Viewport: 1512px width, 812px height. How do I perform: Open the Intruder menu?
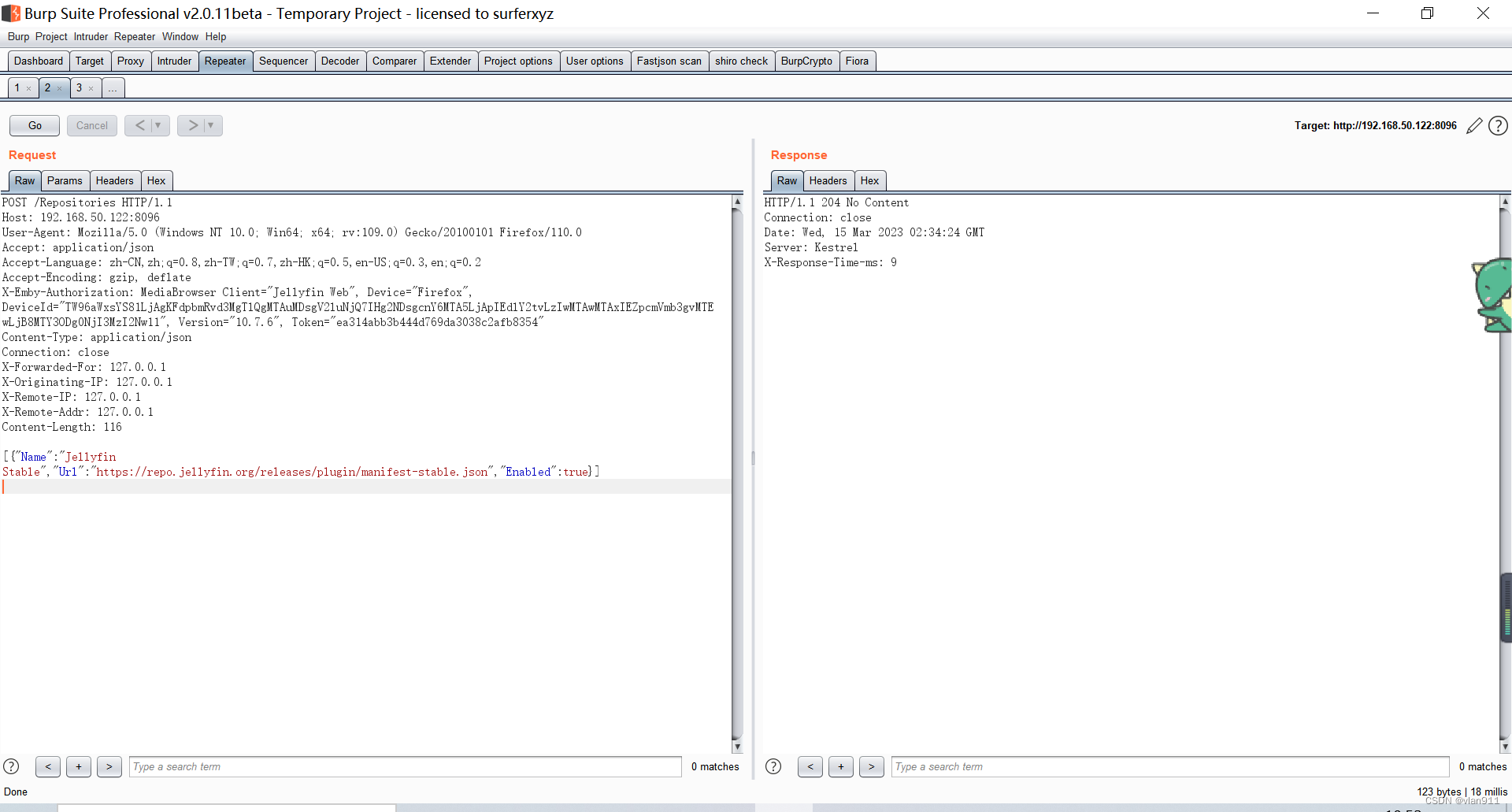coord(91,37)
